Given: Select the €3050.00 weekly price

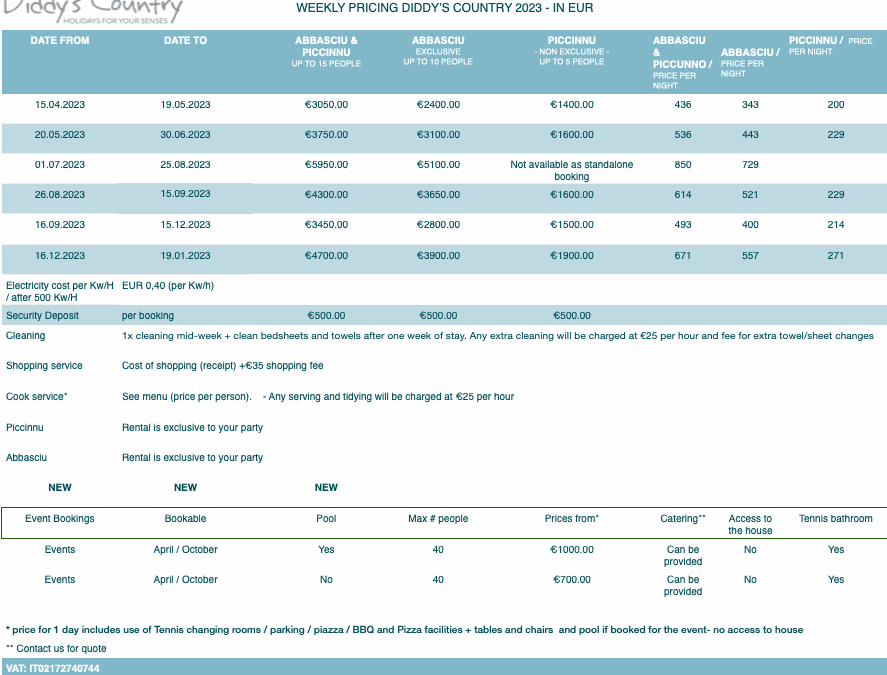Looking at the screenshot, I should click(x=326, y=105).
